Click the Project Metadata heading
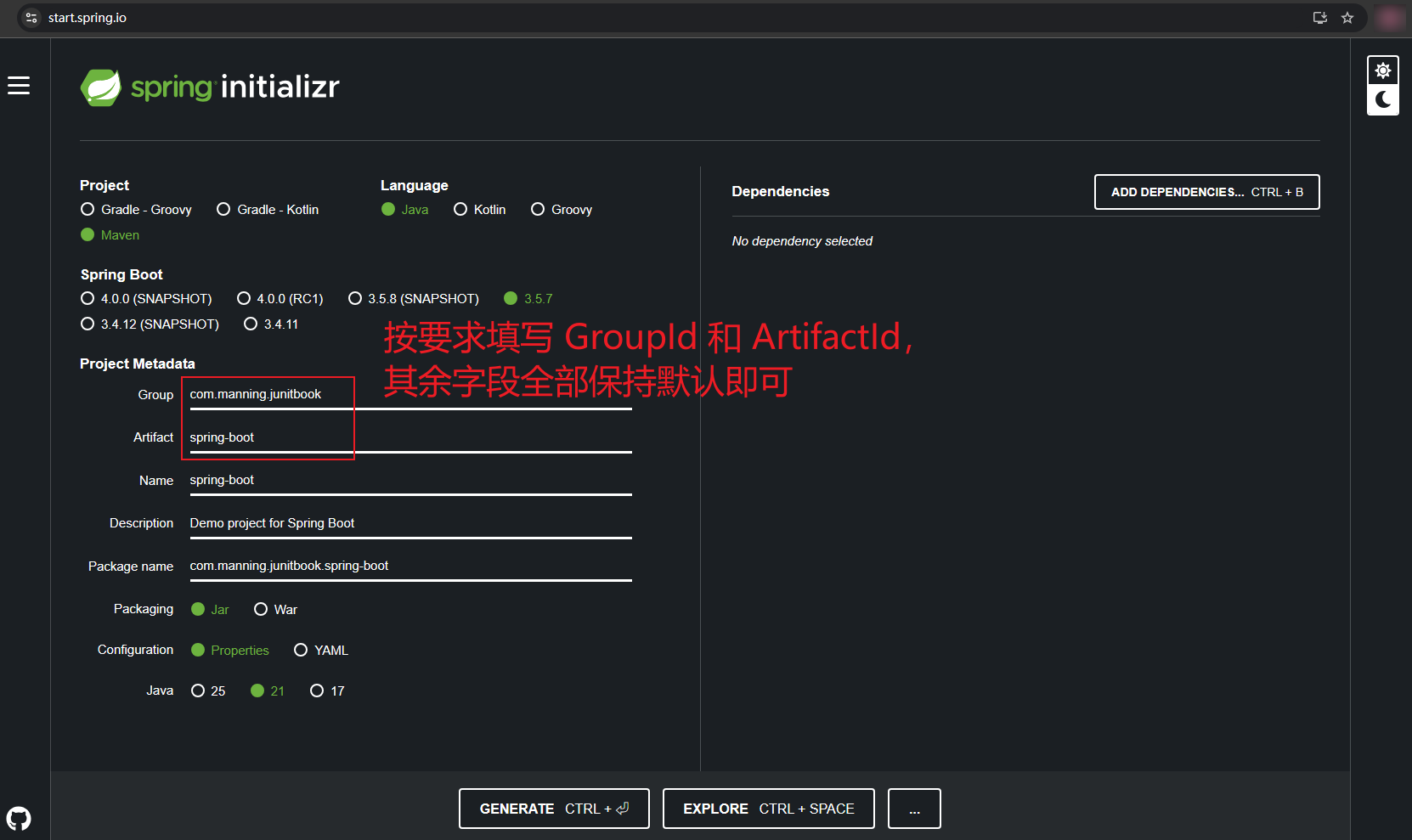 coord(138,364)
